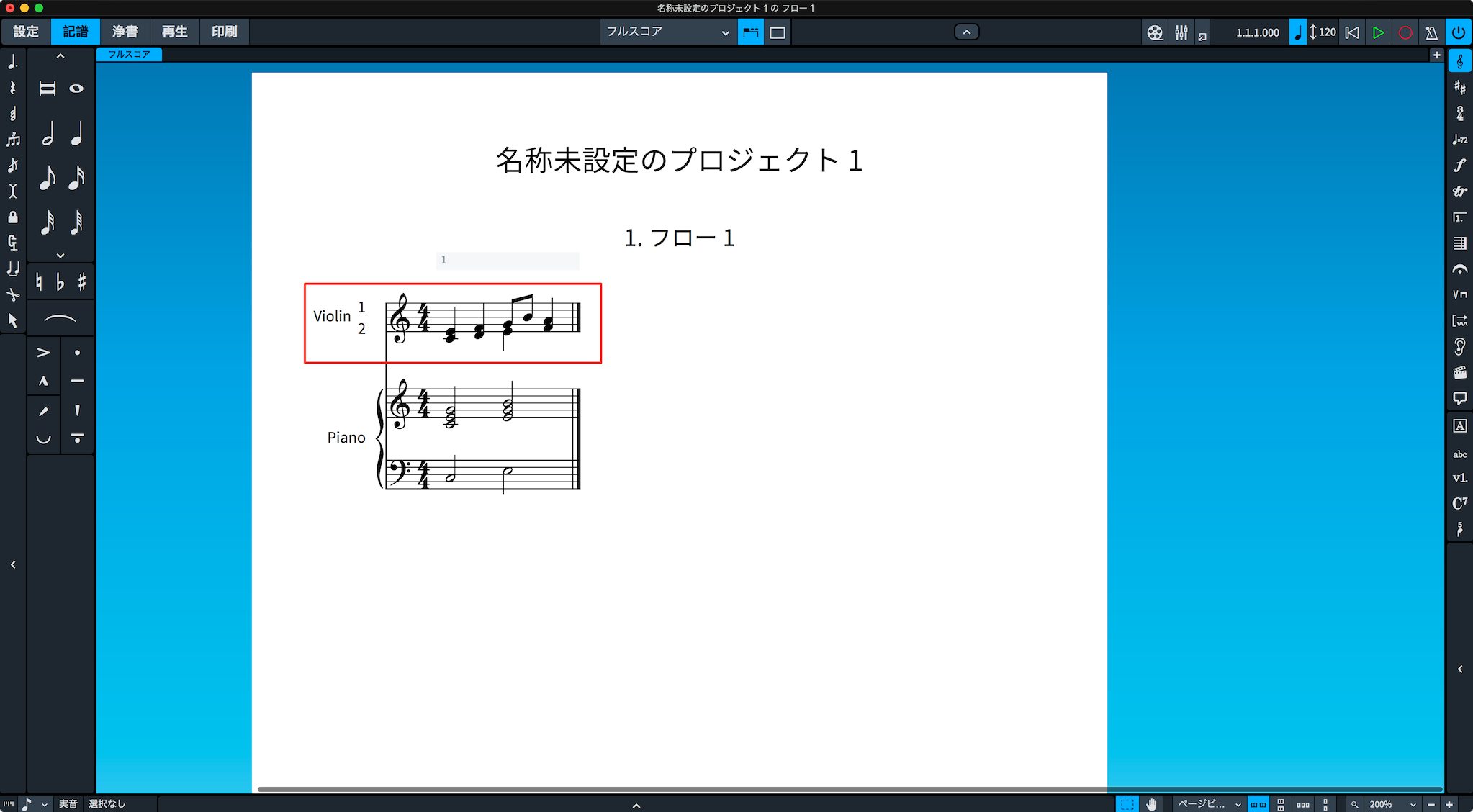The height and width of the screenshot is (812, 1473).
Task: Select the scissors tool
Action: coord(13,295)
